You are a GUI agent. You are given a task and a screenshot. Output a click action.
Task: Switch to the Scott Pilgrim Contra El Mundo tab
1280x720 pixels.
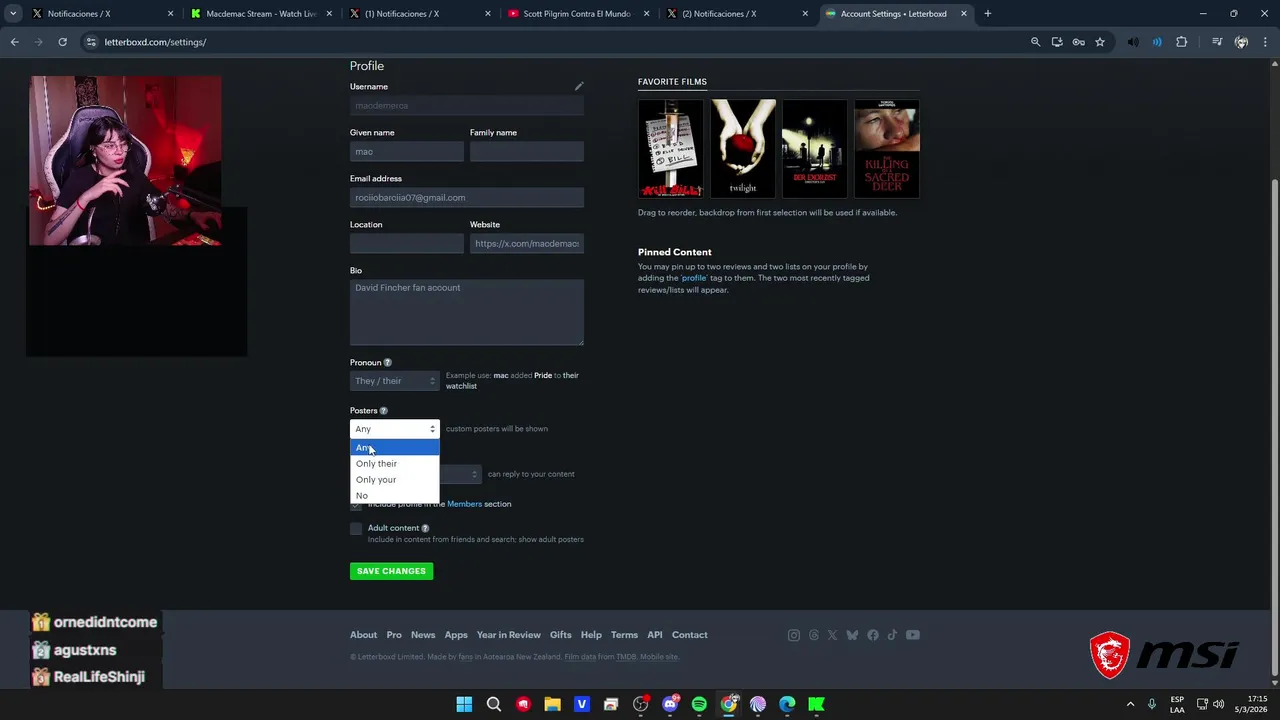(579, 14)
